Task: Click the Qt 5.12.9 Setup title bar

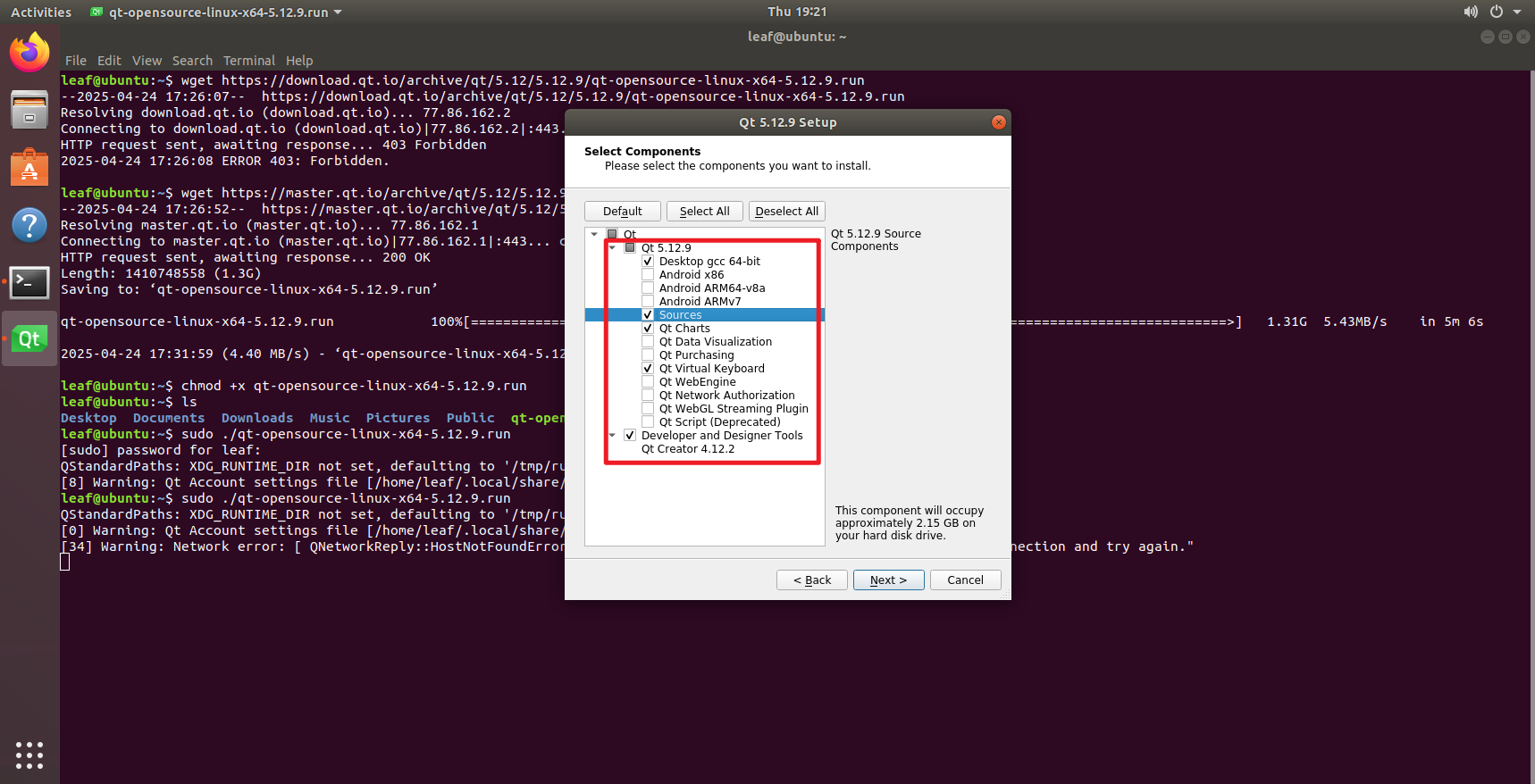Action: pyautogui.click(x=788, y=122)
